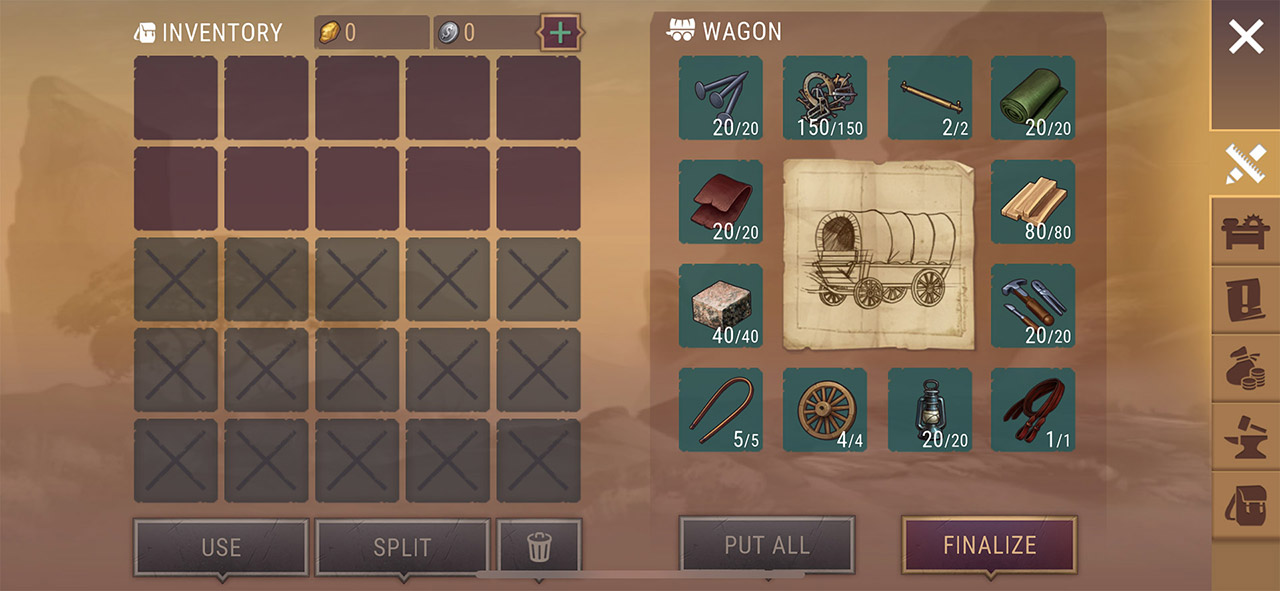View the covered wagon blueprint sketch
1280x591 pixels.
click(x=879, y=254)
